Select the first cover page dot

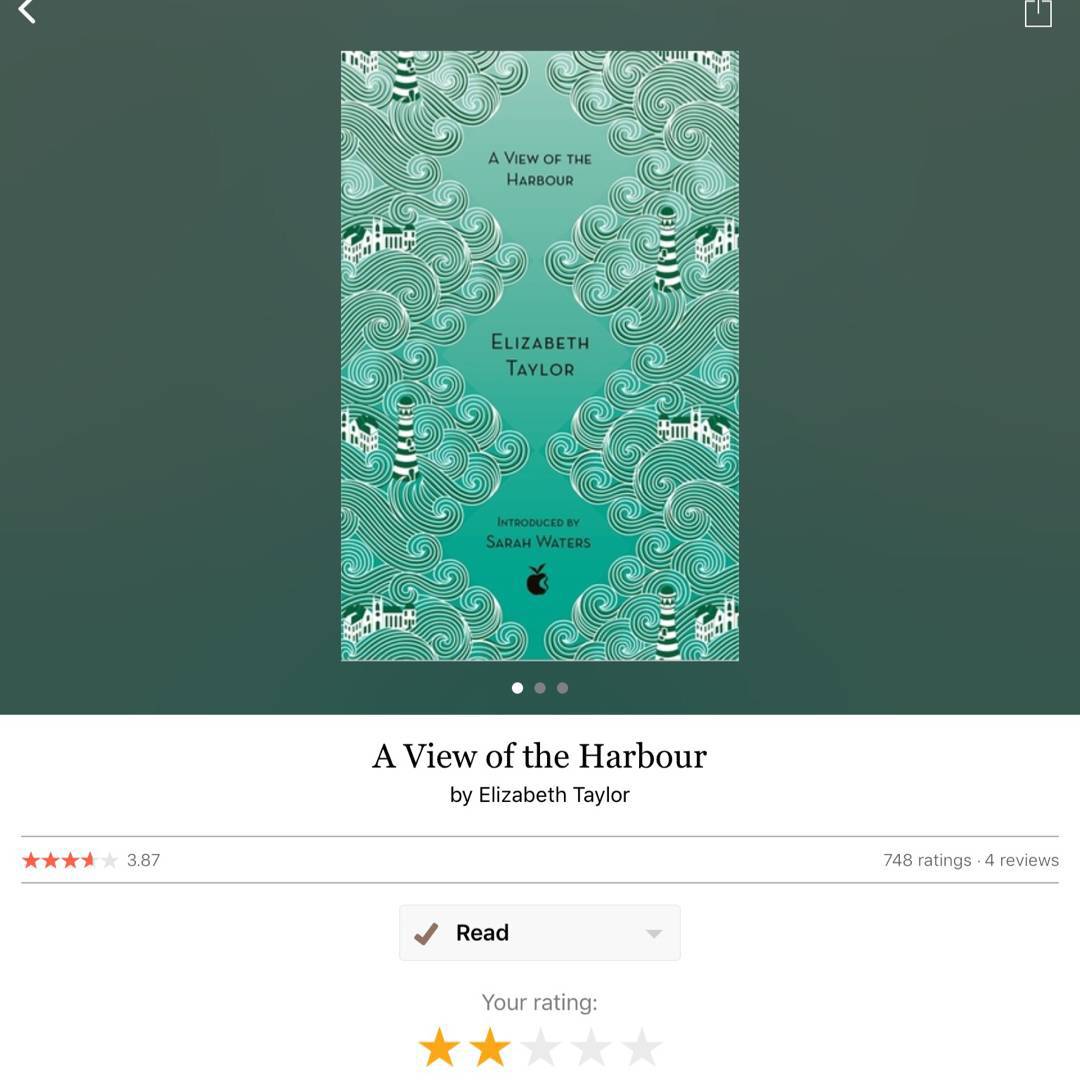[x=517, y=687]
